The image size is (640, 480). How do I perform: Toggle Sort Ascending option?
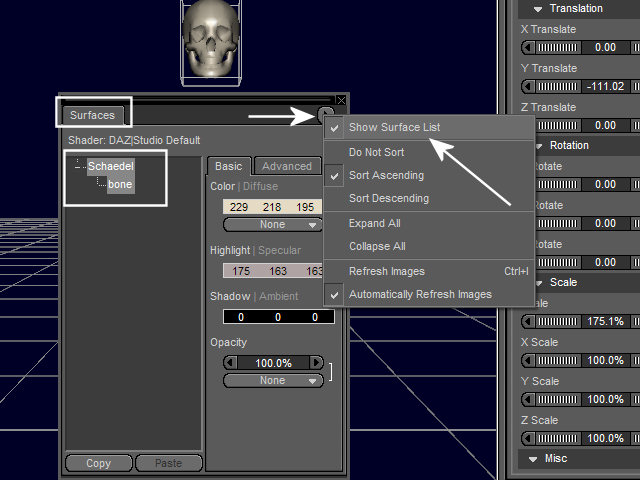[x=429, y=176]
